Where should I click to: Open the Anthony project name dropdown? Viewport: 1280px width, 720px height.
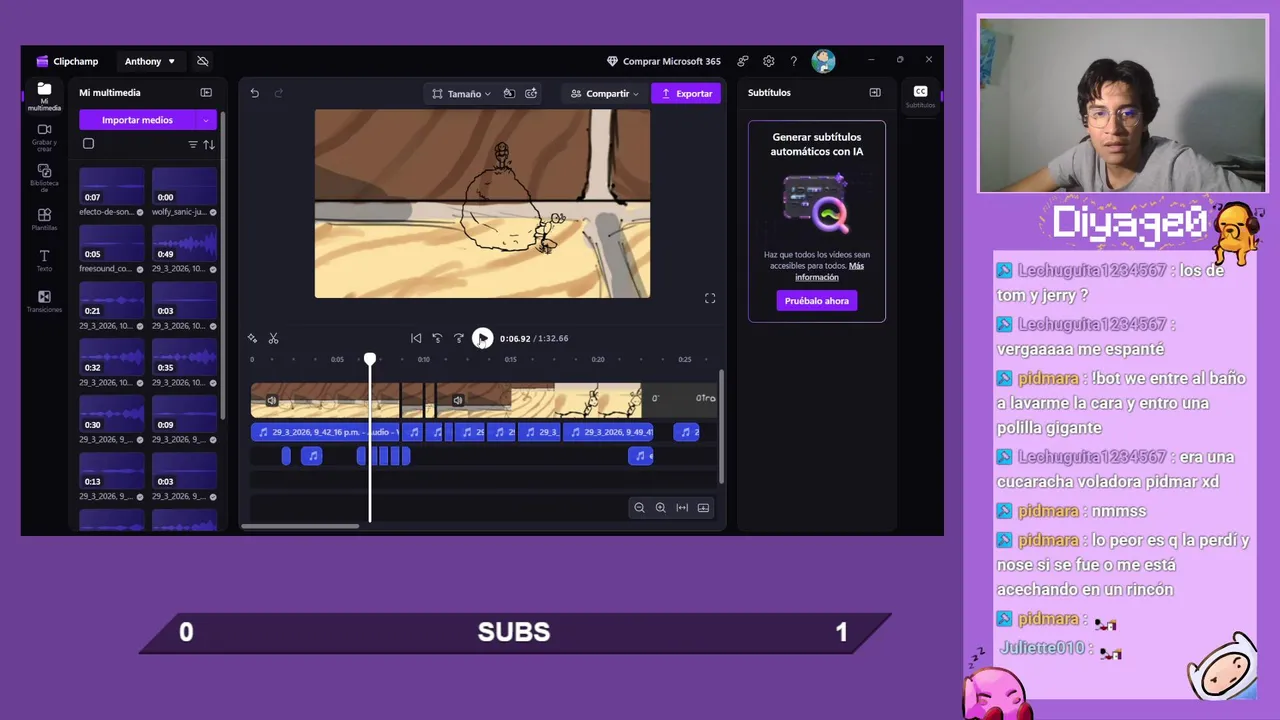tap(150, 61)
